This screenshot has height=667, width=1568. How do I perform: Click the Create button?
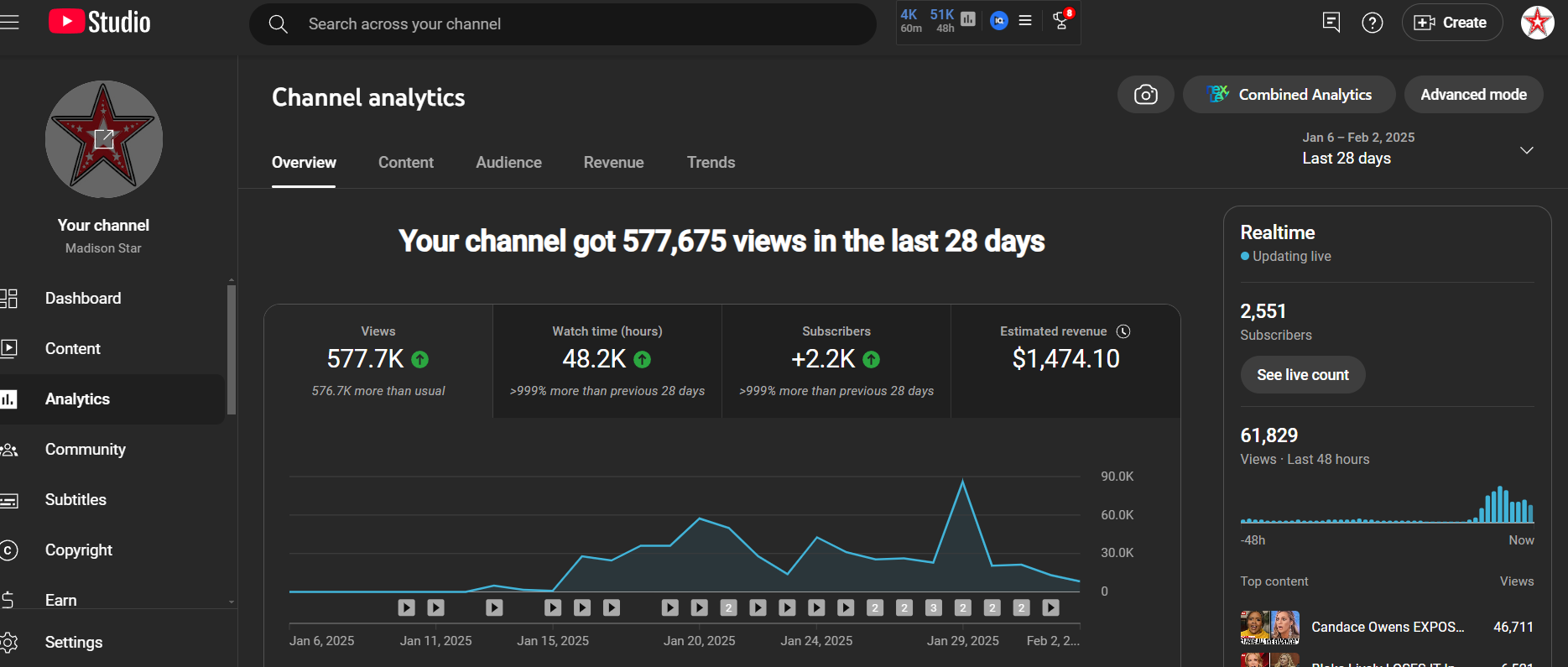coord(1452,23)
